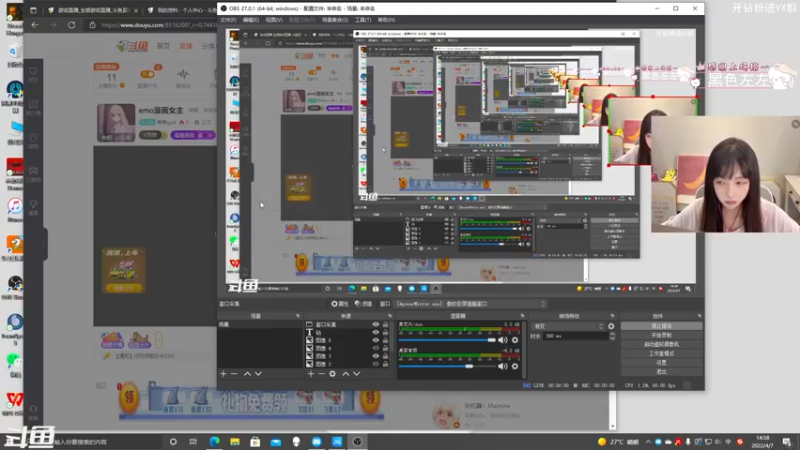Toggle lock on 窗口采集 source
This screenshot has height=450, width=800.
(x=385, y=324)
